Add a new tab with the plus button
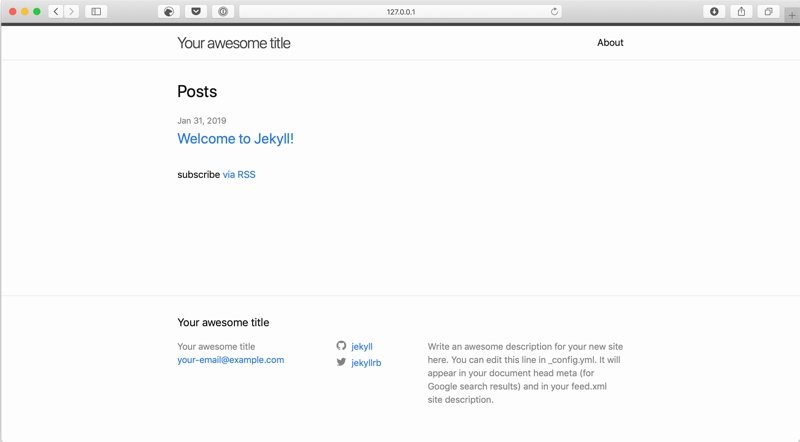This screenshot has width=800, height=442. 792,15
